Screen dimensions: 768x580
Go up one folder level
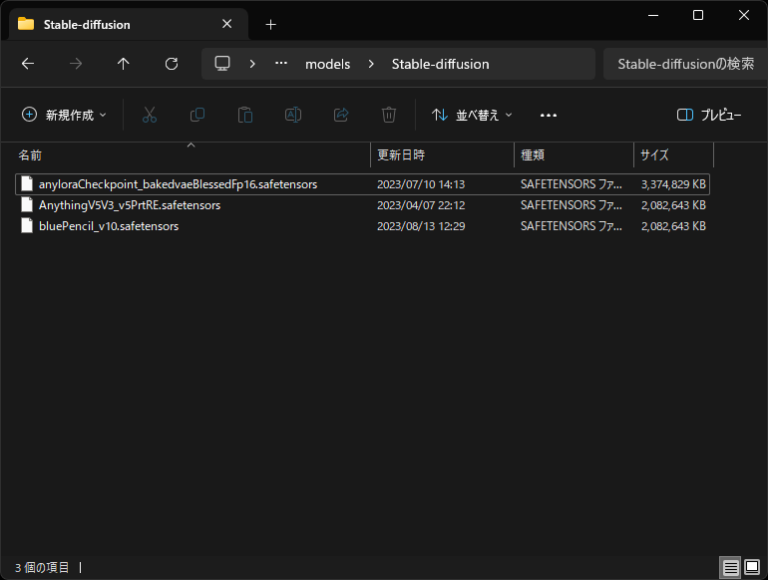pyautogui.click(x=123, y=64)
